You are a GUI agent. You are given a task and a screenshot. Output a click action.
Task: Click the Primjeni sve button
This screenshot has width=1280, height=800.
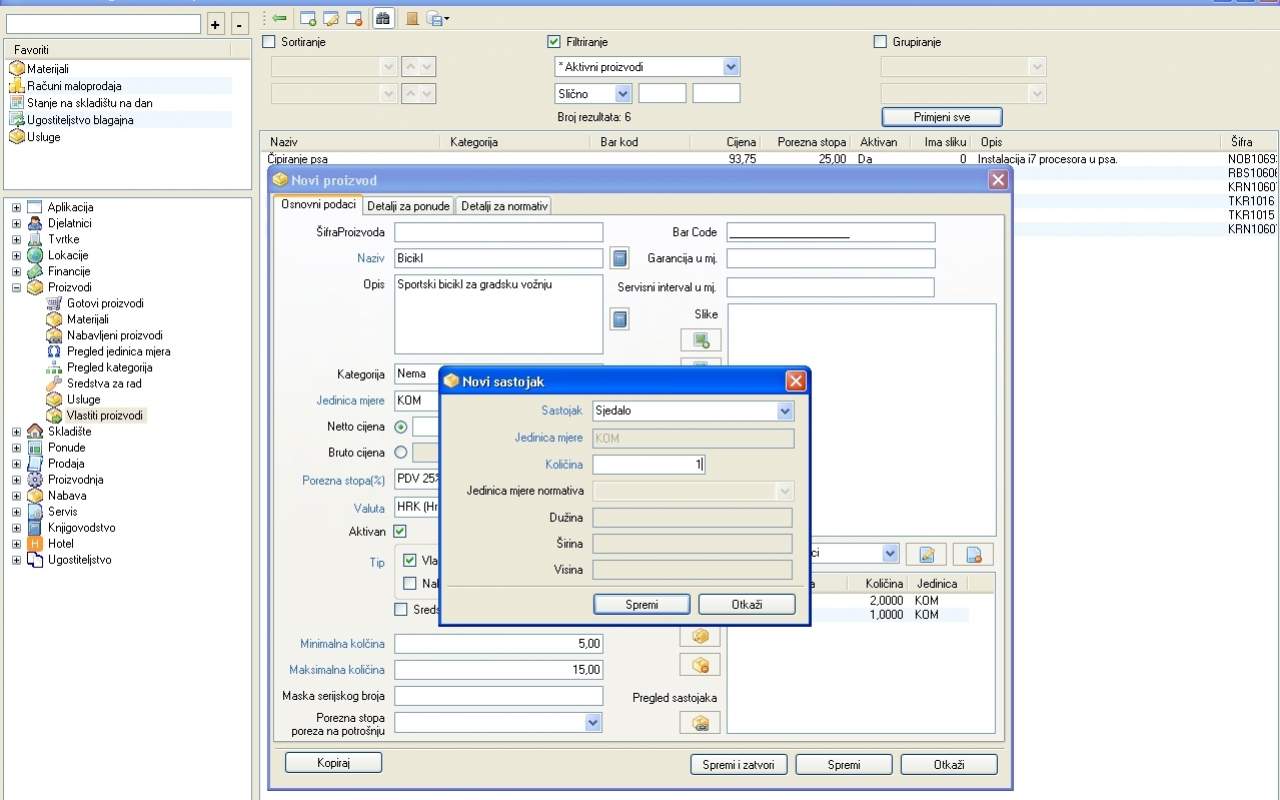coord(941,117)
